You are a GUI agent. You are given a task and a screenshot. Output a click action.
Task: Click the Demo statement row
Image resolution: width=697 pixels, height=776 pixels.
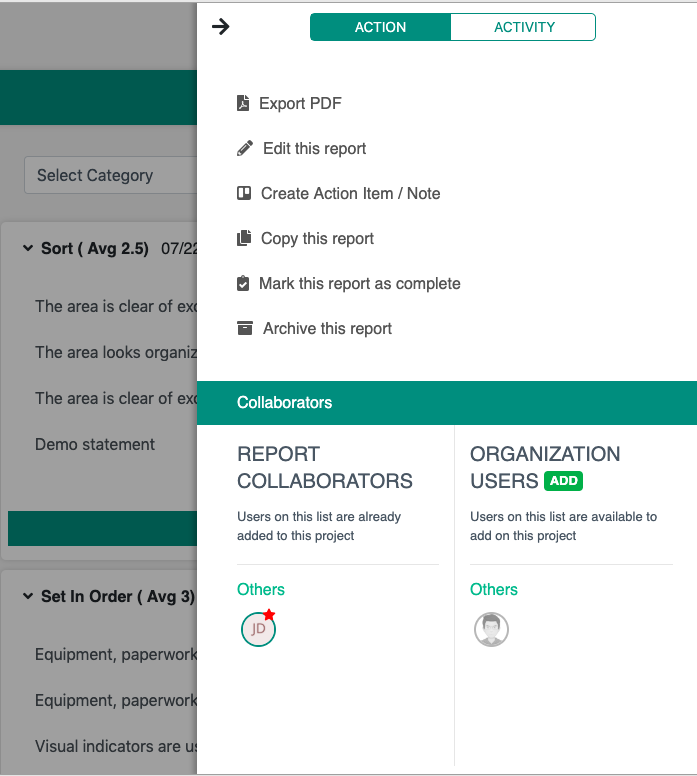pos(95,444)
